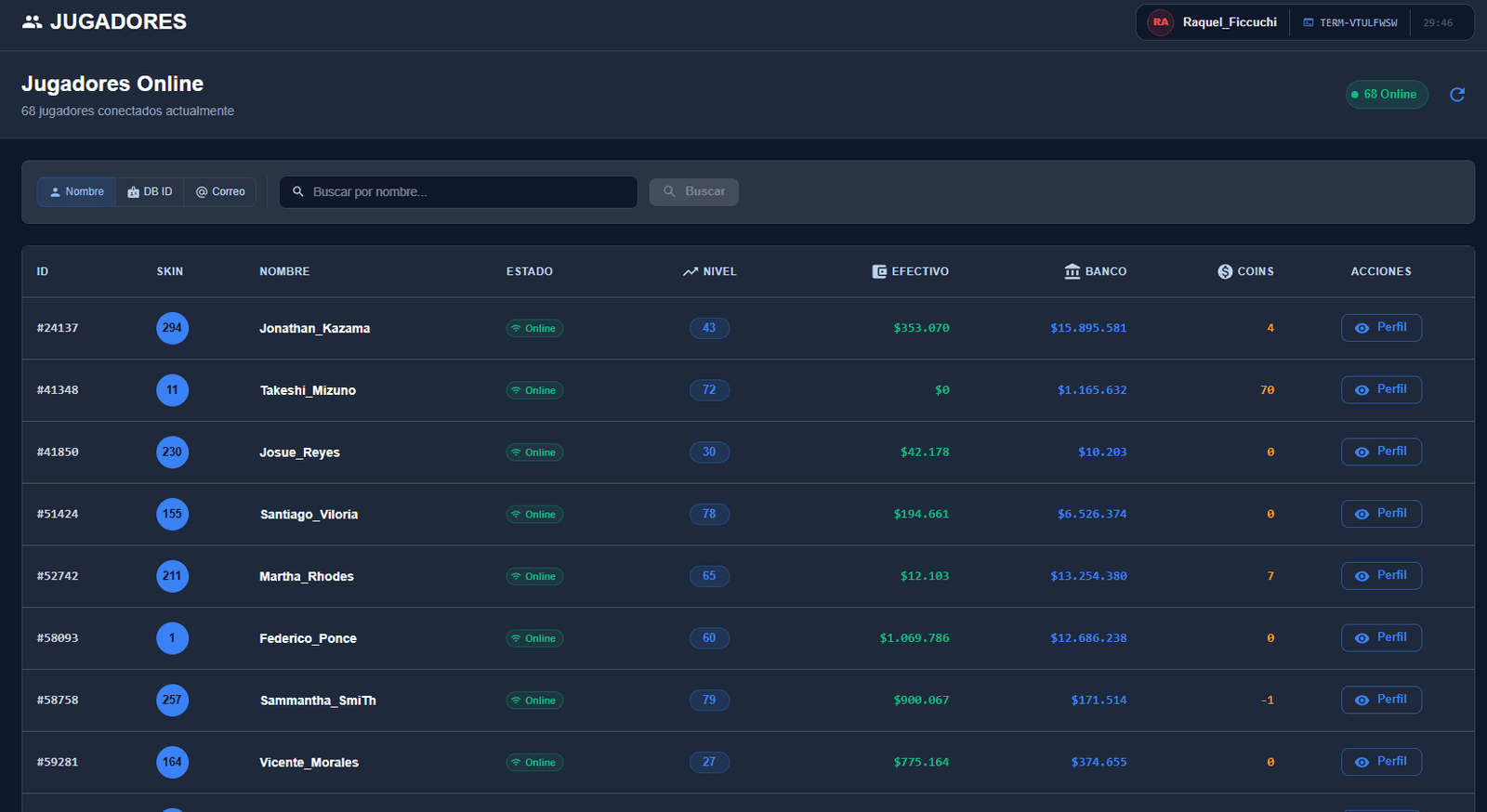Click Online status badge of Vicente_Morales
1487x812 pixels.
[534, 762]
